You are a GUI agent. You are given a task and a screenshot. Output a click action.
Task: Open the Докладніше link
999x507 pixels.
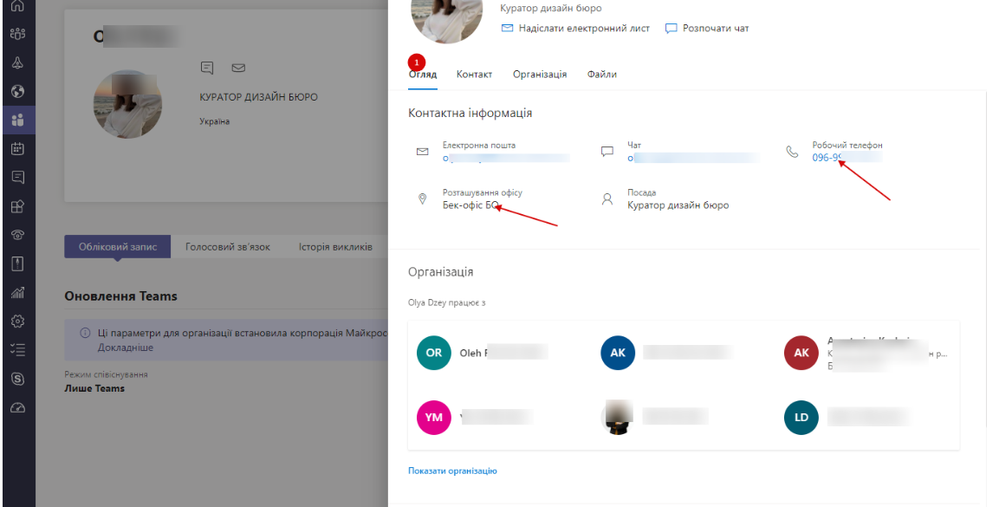(126, 348)
